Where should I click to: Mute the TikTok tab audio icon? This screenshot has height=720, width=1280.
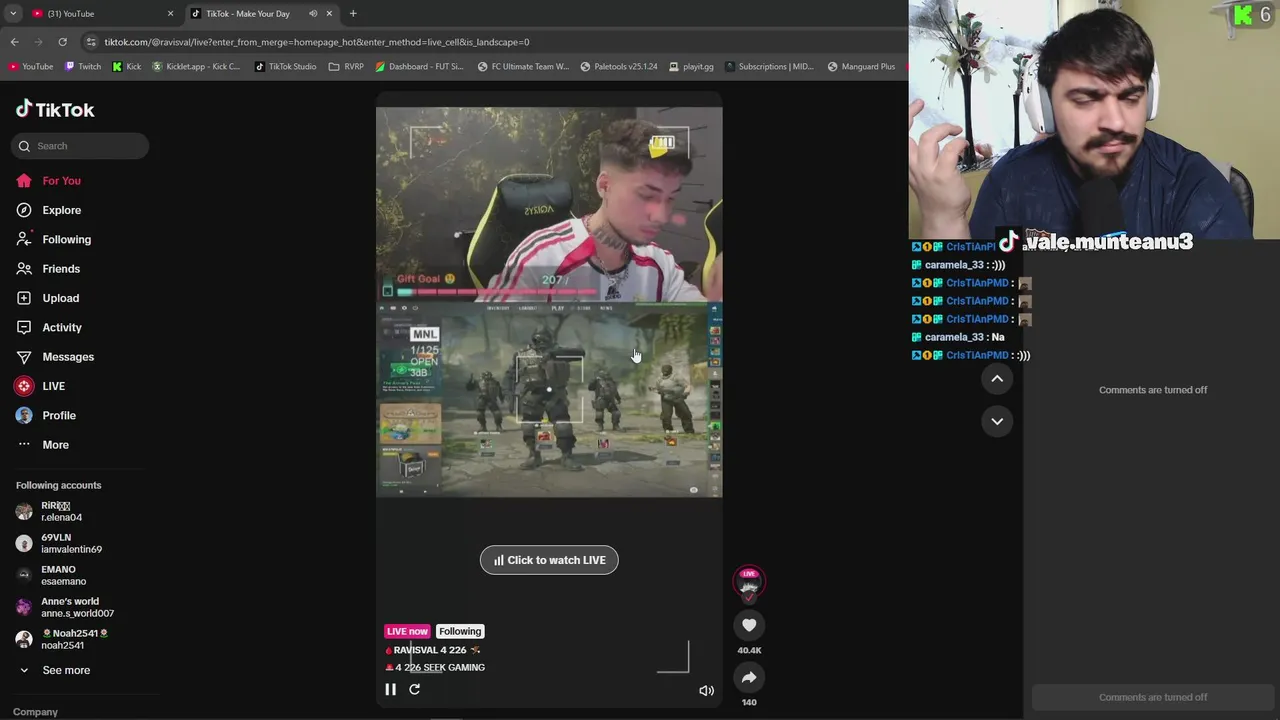click(x=313, y=14)
